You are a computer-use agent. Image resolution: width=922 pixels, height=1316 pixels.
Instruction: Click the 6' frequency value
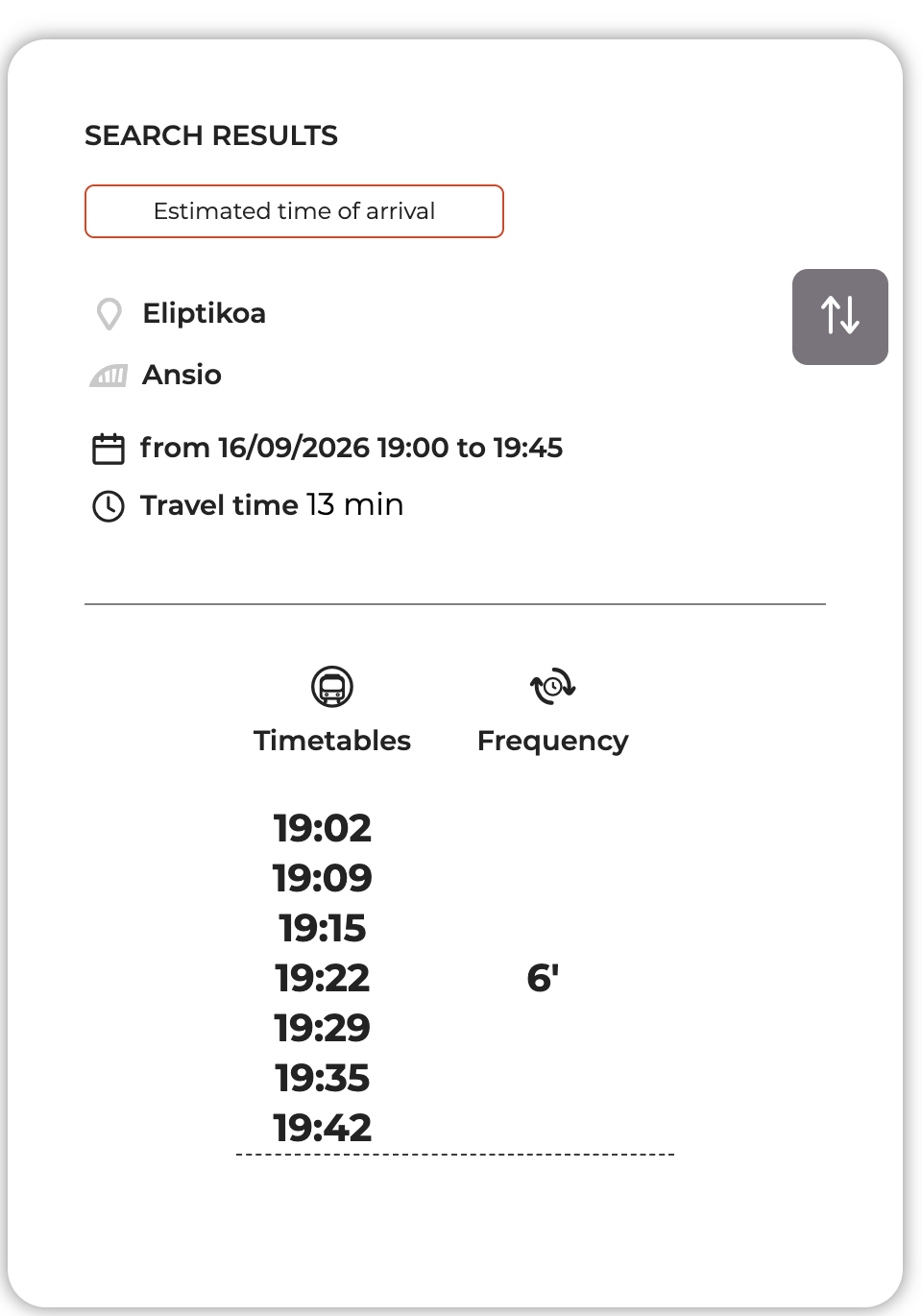click(x=544, y=978)
